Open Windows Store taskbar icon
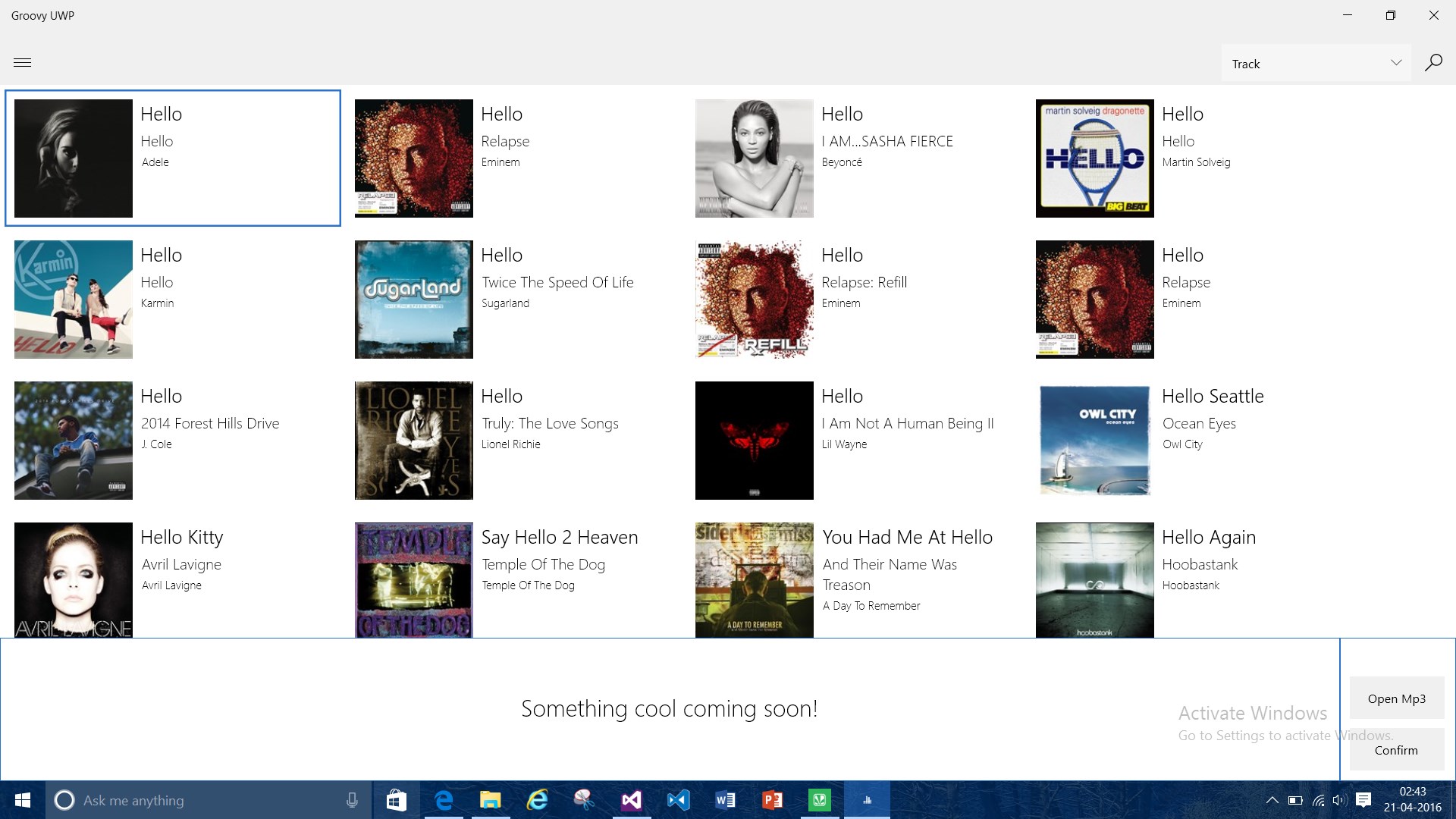Viewport: 1456px width, 819px height. tap(397, 800)
